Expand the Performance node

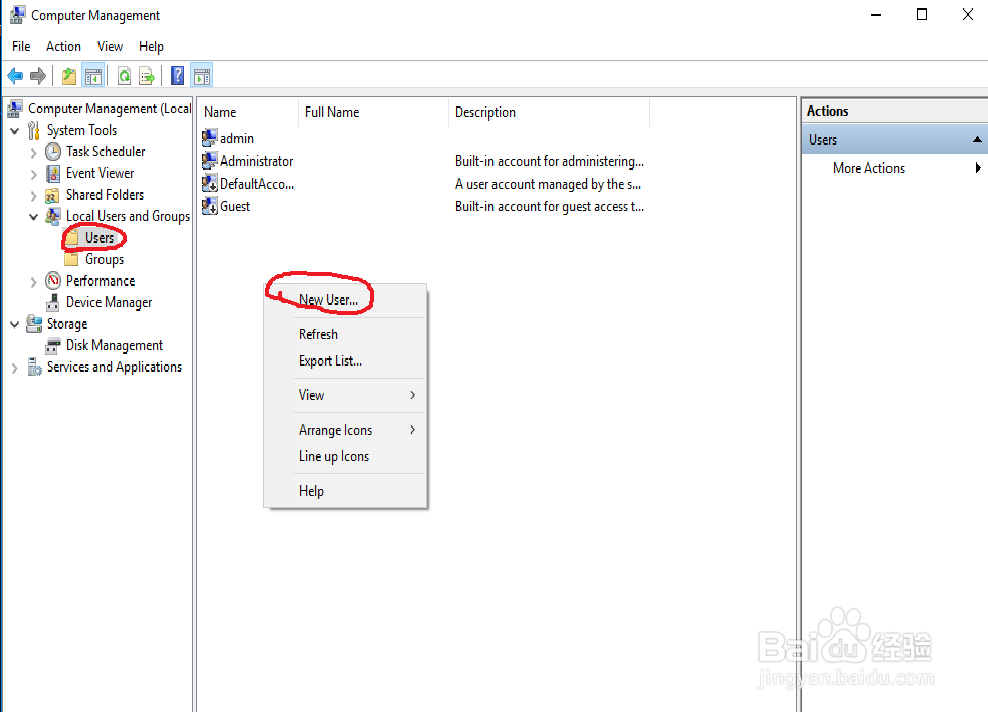tap(33, 282)
